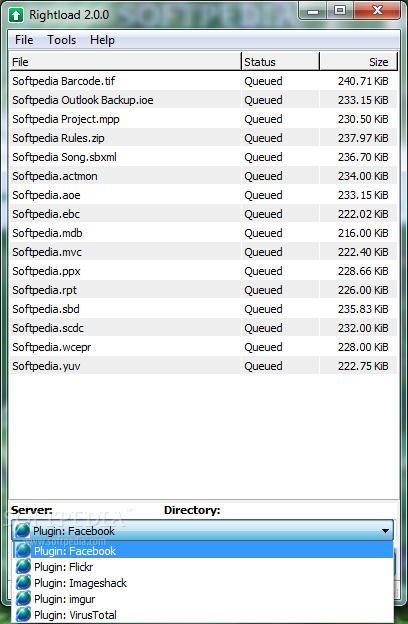The image size is (408, 624).
Task: Click the 228.66 KiB size value
Action: (363, 271)
